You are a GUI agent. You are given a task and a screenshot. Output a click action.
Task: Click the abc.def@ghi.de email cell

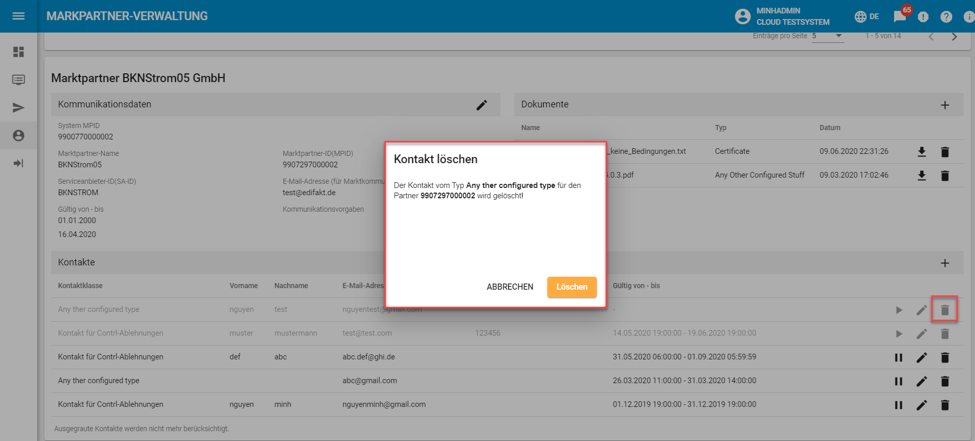(x=371, y=357)
